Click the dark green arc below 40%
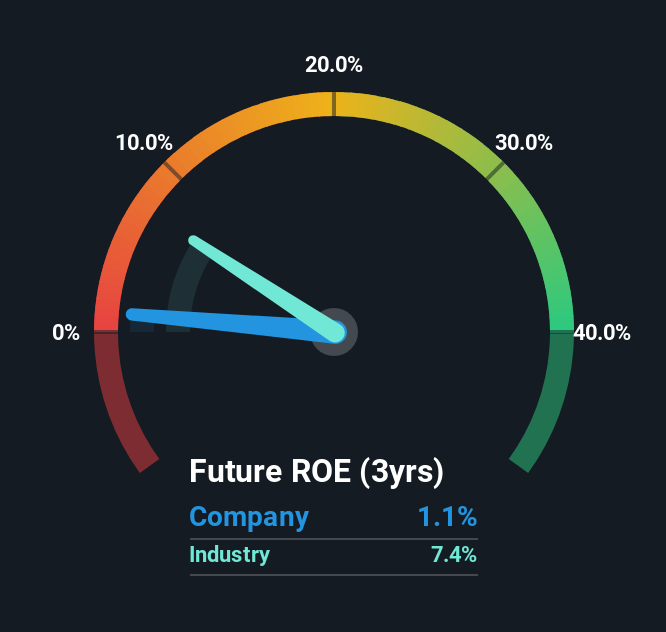 pyautogui.click(x=549, y=399)
